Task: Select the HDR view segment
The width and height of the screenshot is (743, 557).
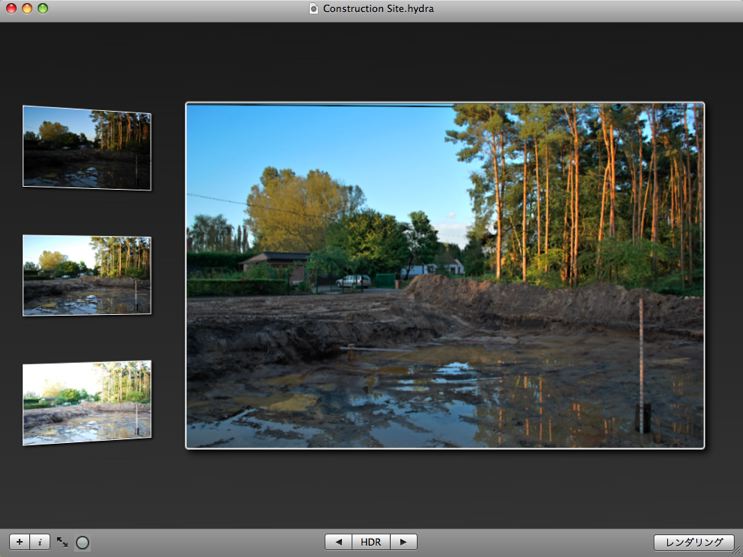Action: coord(371,541)
